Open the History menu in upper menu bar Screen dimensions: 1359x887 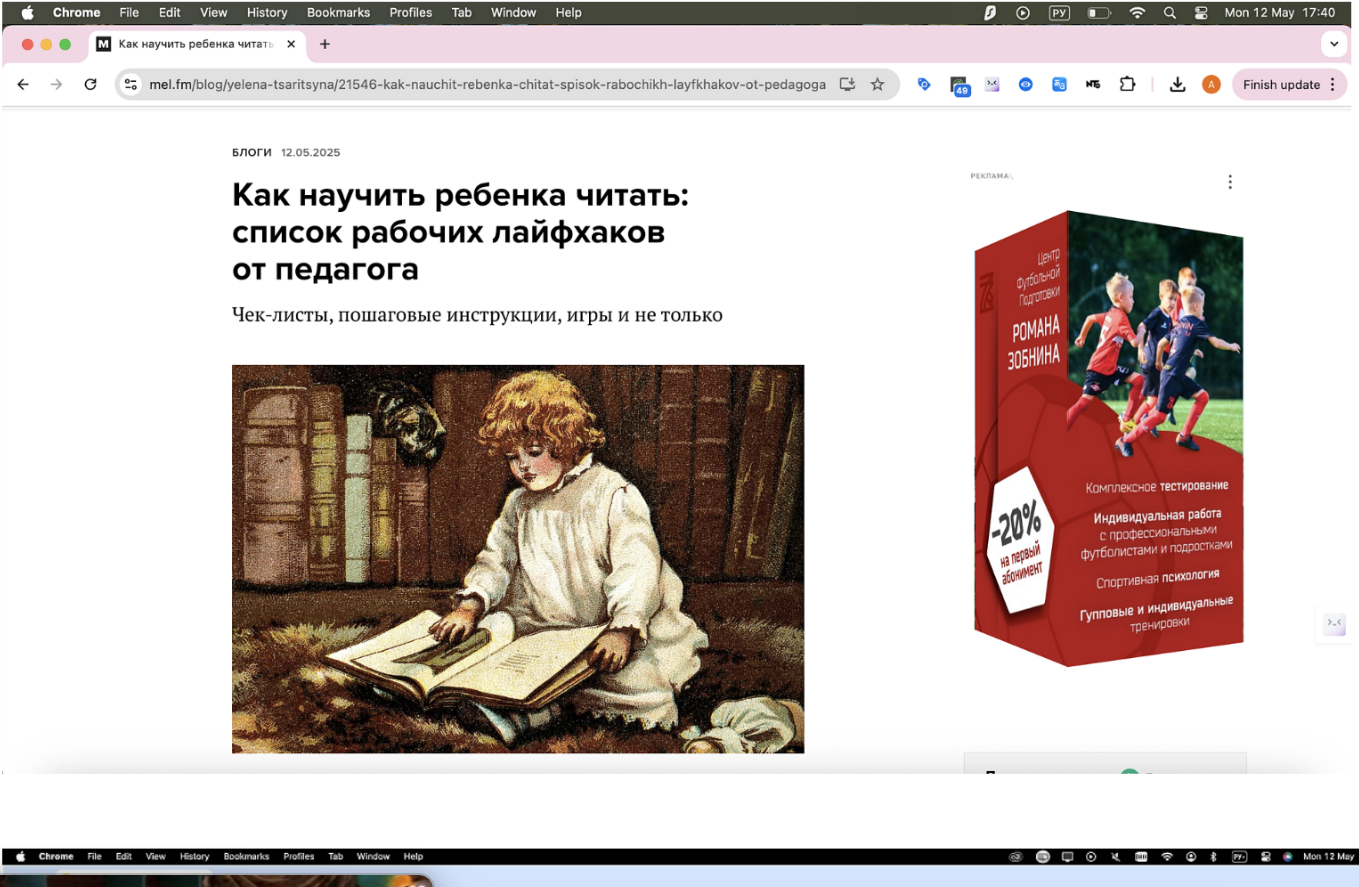tap(267, 13)
